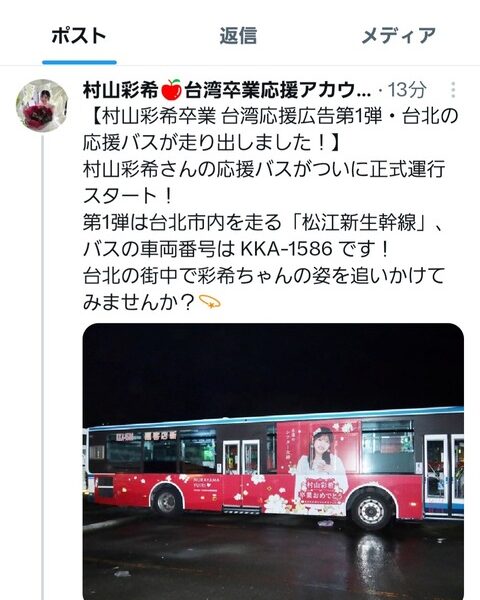Open the attached bus photo

[273, 461]
